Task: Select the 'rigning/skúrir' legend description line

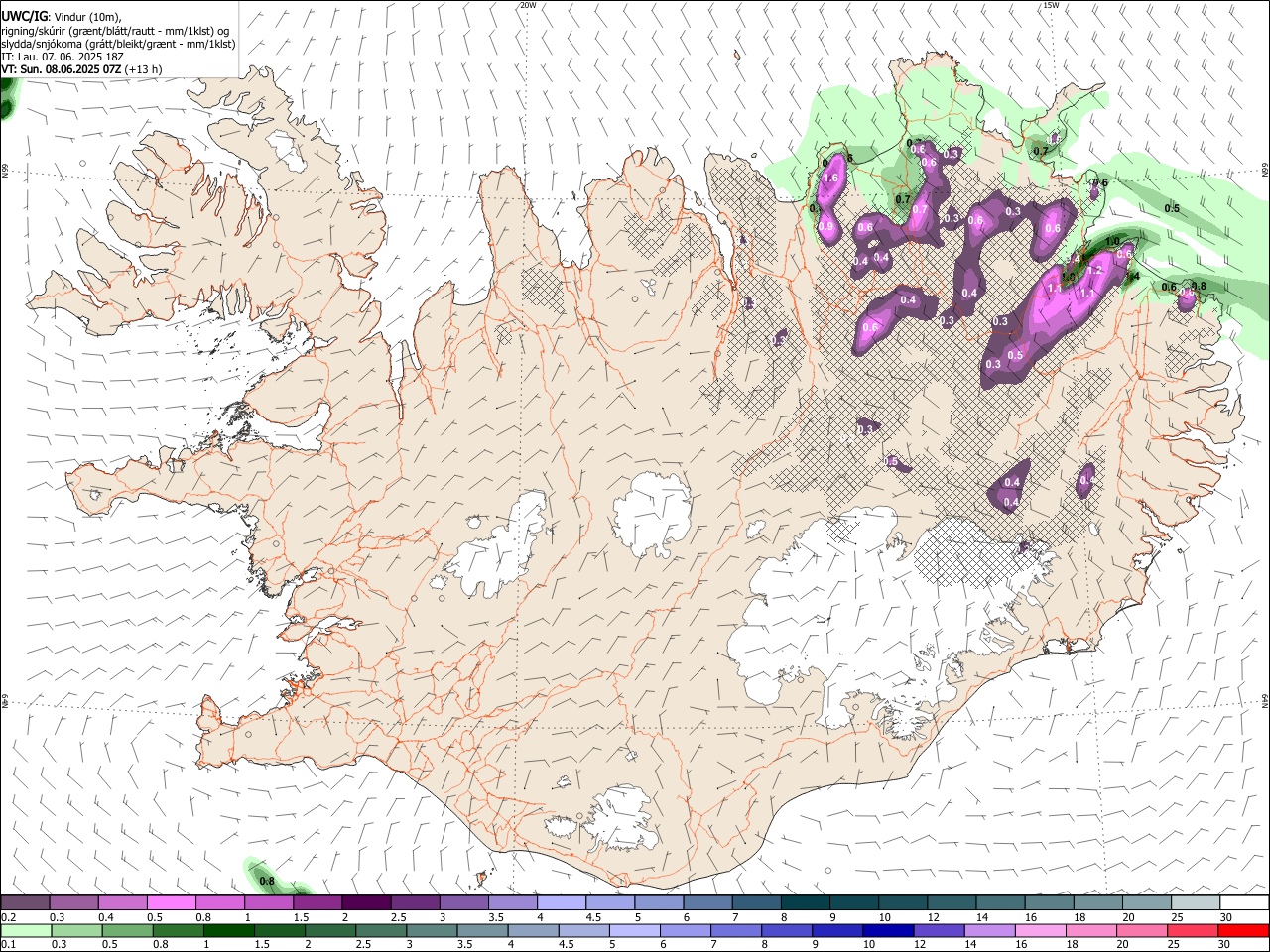Action: pyautogui.click(x=116, y=31)
